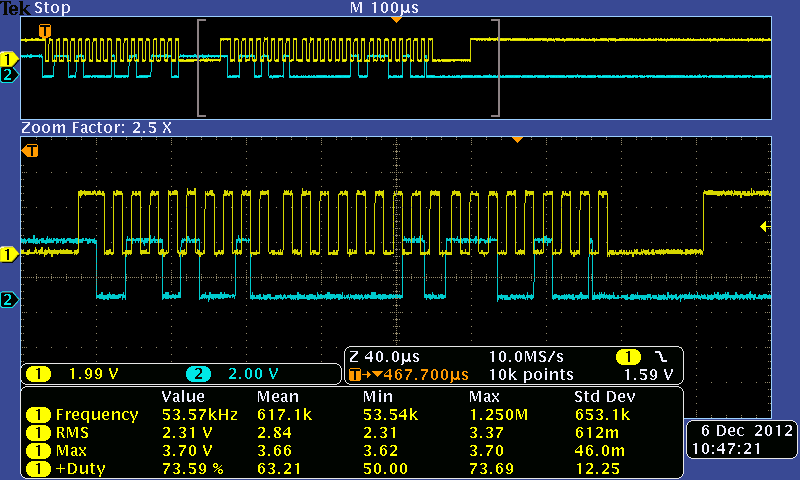Viewport: 800px width, 480px height.
Task: Click the 73.59 % duty value
Action: [193, 469]
